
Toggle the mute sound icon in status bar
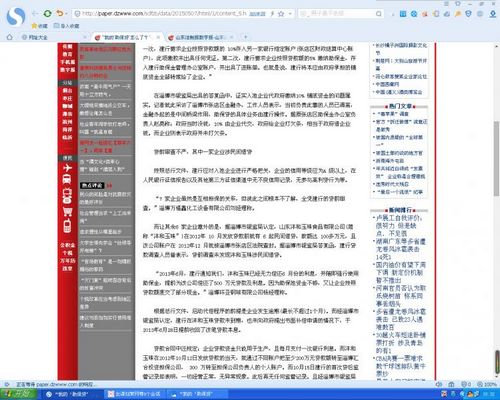pos(439,384)
